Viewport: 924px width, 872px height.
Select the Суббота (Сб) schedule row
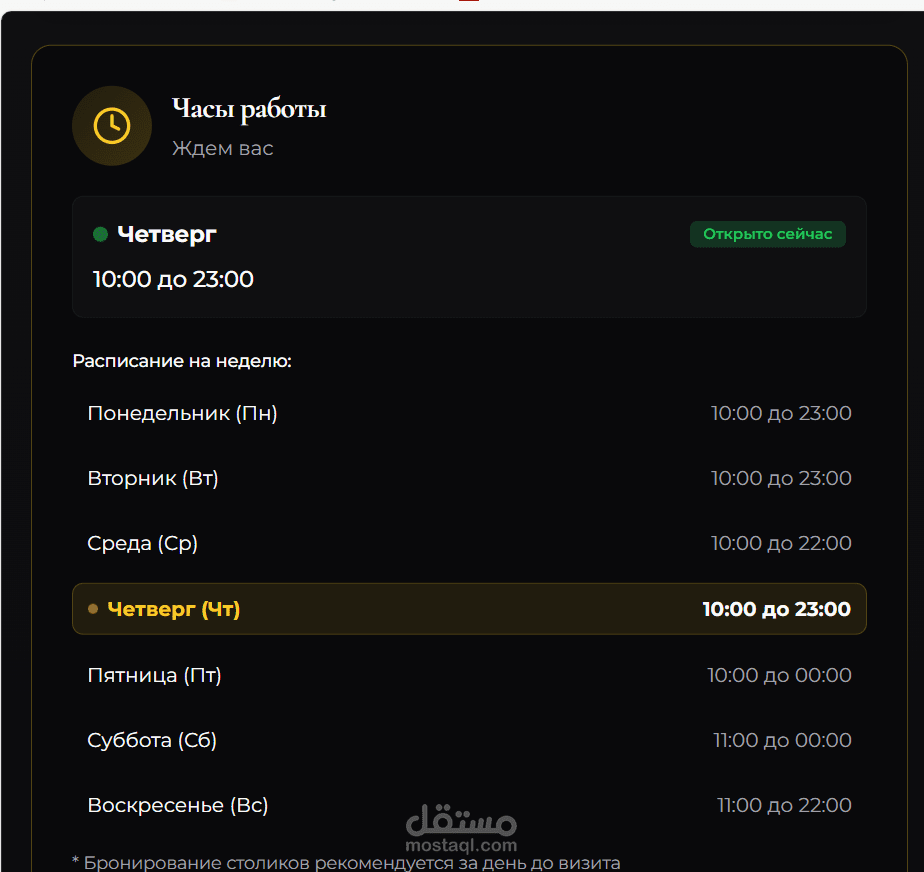click(x=469, y=740)
